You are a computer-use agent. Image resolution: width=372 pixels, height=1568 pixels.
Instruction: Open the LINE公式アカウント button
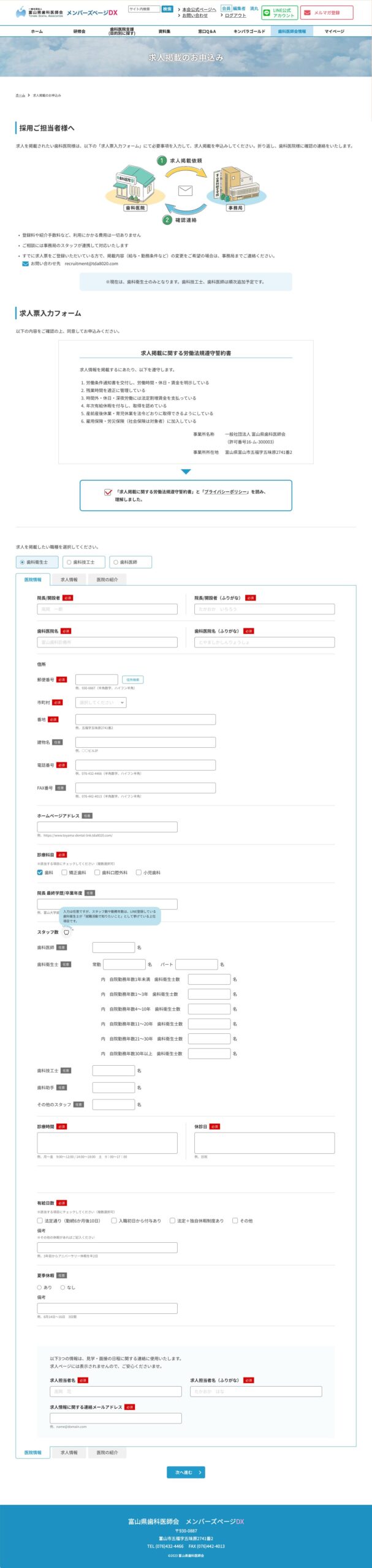pyautogui.click(x=279, y=13)
